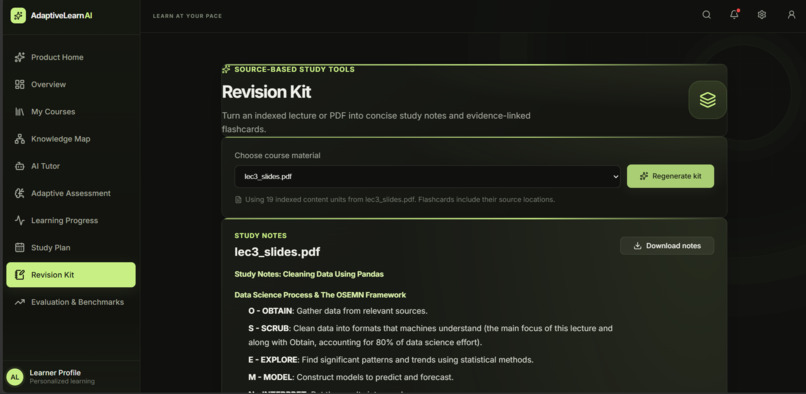This screenshot has width=806, height=394.
Task: Open Study Plan
Action: (71, 247)
